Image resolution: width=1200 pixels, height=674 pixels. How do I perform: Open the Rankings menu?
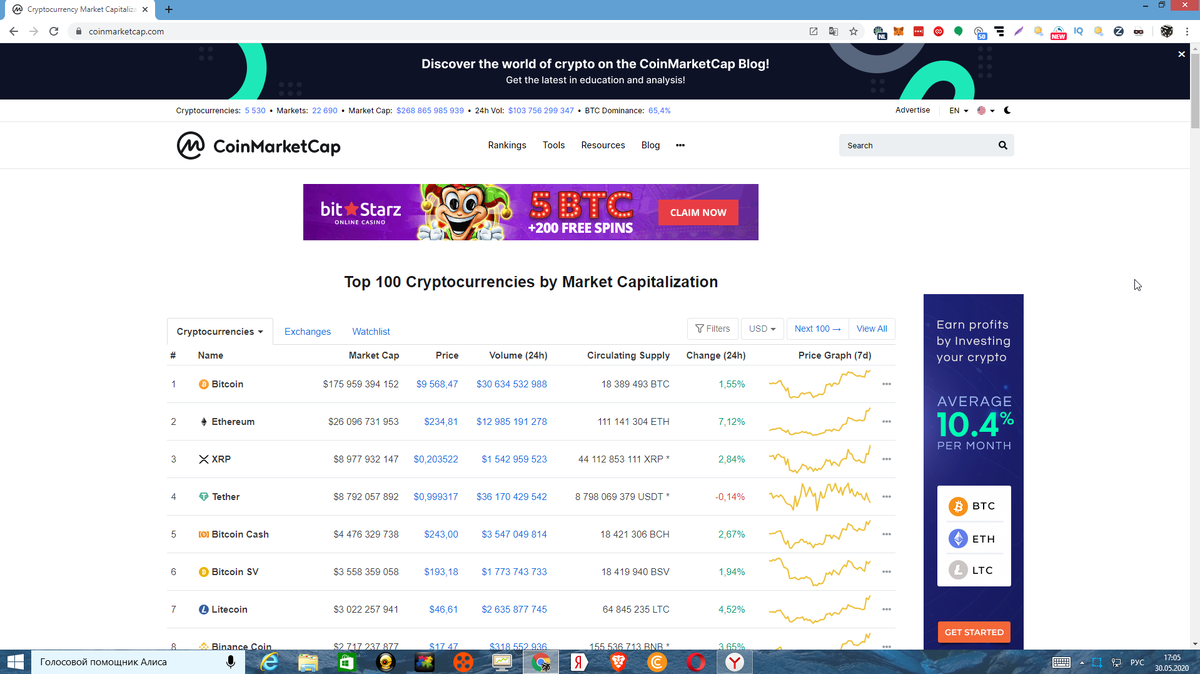(x=507, y=145)
